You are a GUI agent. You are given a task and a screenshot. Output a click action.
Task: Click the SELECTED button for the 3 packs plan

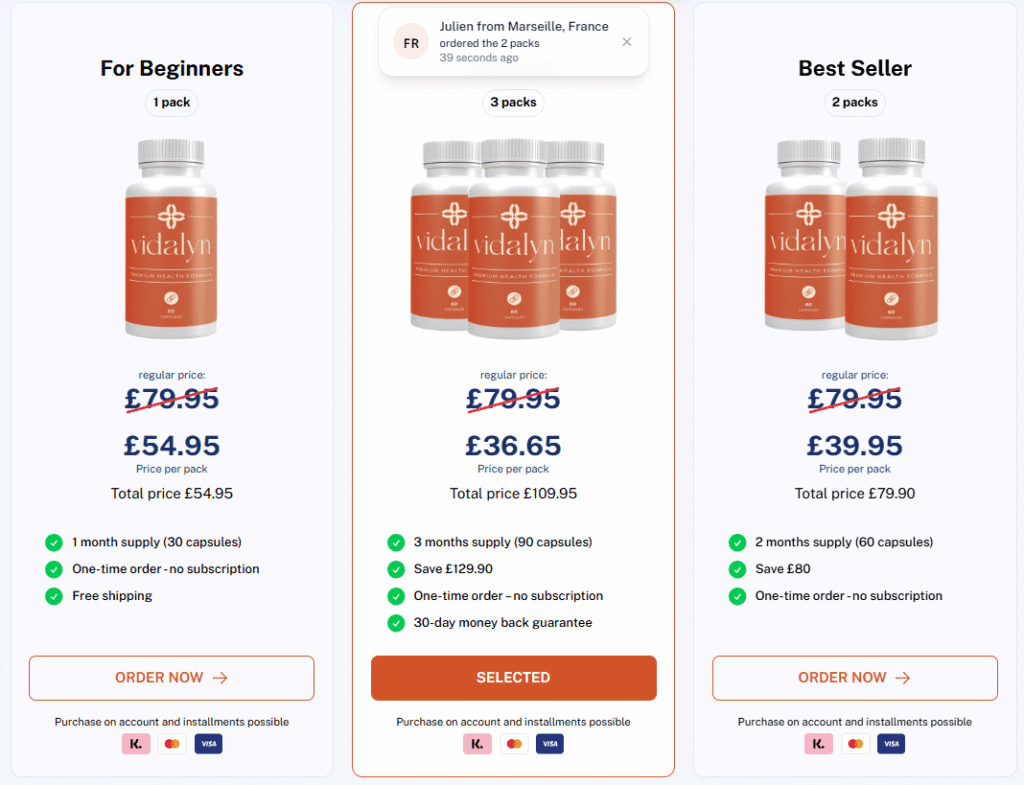coord(513,677)
